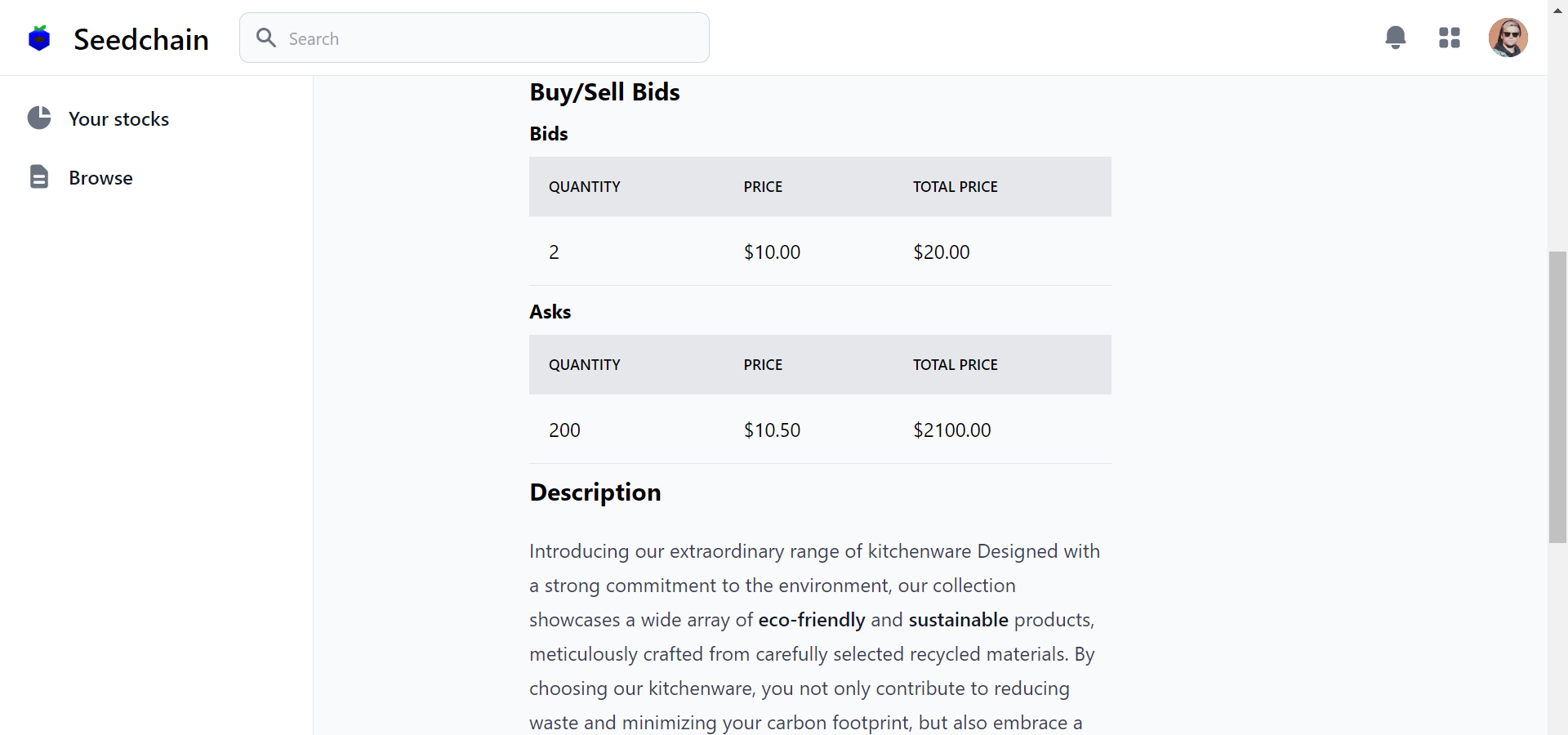Image resolution: width=1568 pixels, height=735 pixels.
Task: Open the notifications bell
Action: point(1396,38)
